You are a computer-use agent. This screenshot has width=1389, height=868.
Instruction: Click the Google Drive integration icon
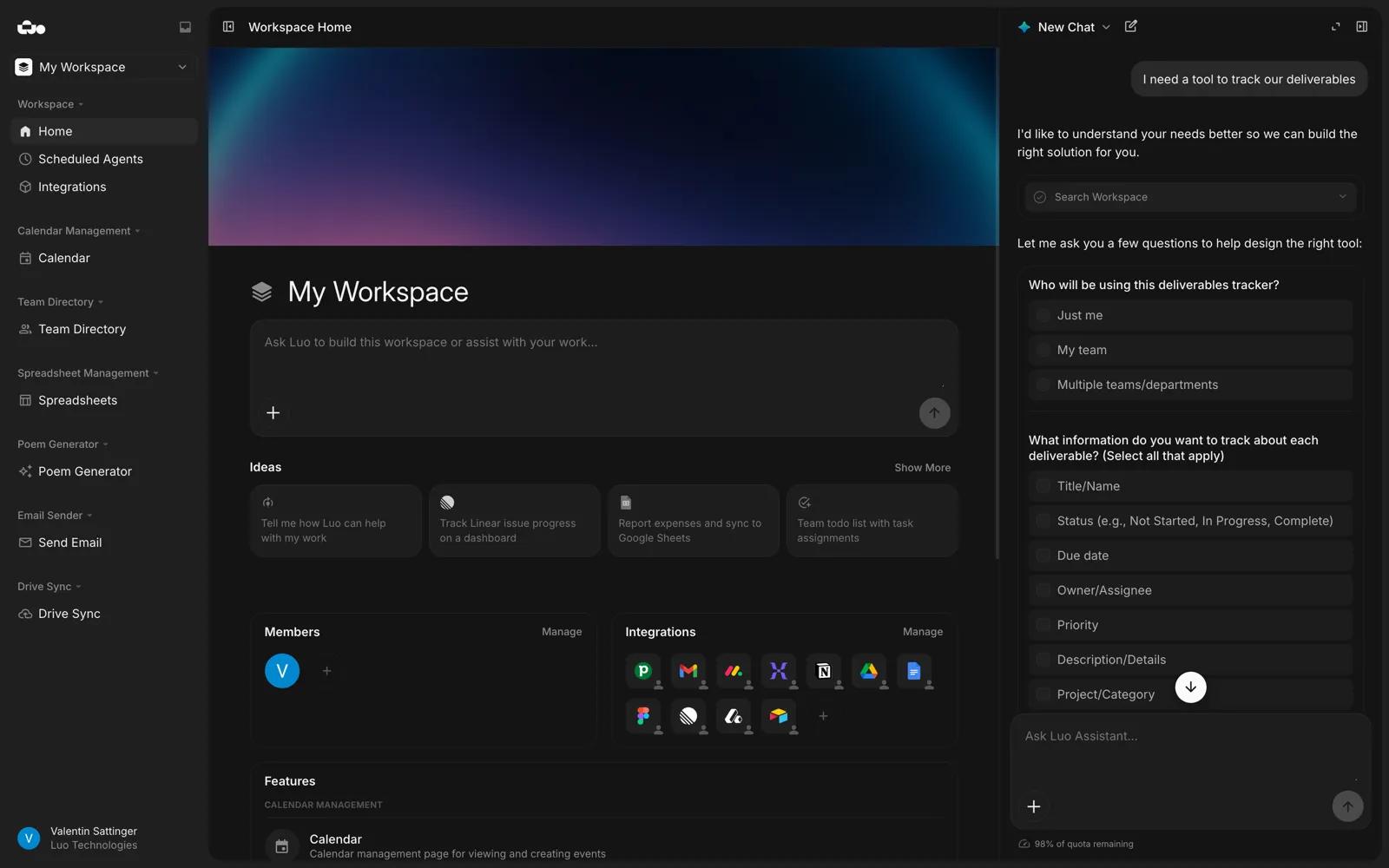868,671
